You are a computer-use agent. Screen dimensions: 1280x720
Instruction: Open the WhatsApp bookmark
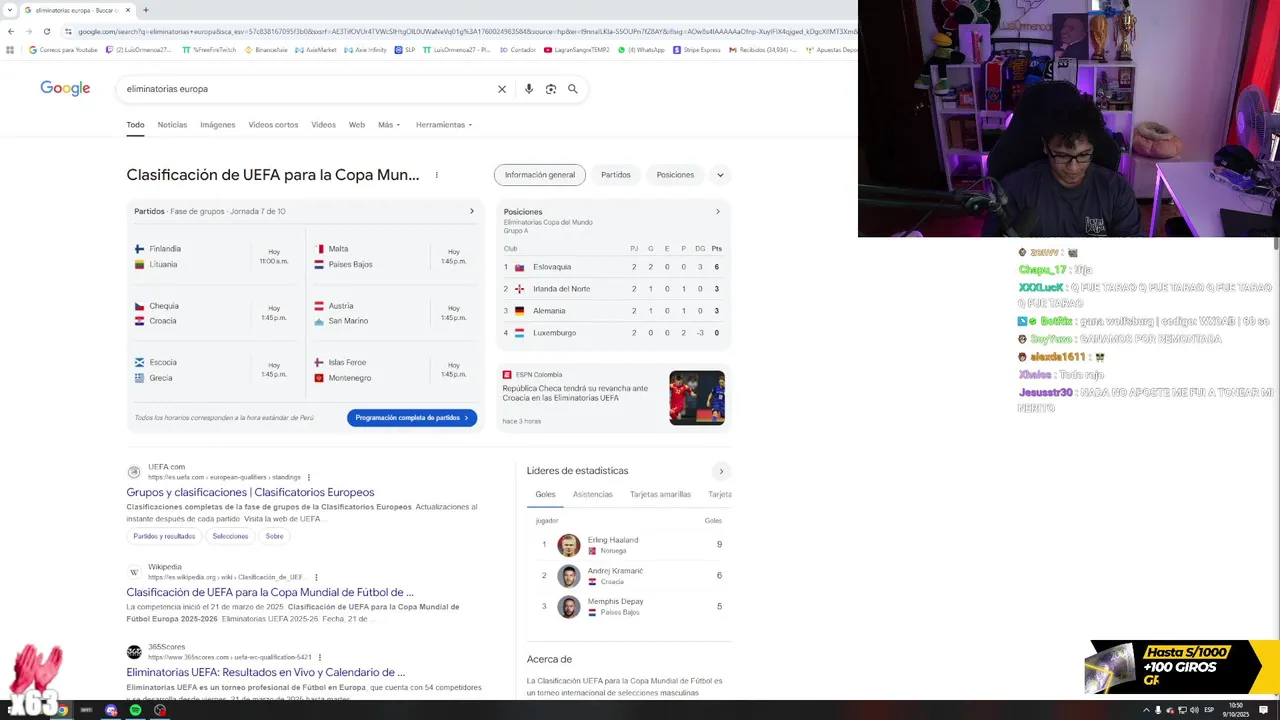641,50
